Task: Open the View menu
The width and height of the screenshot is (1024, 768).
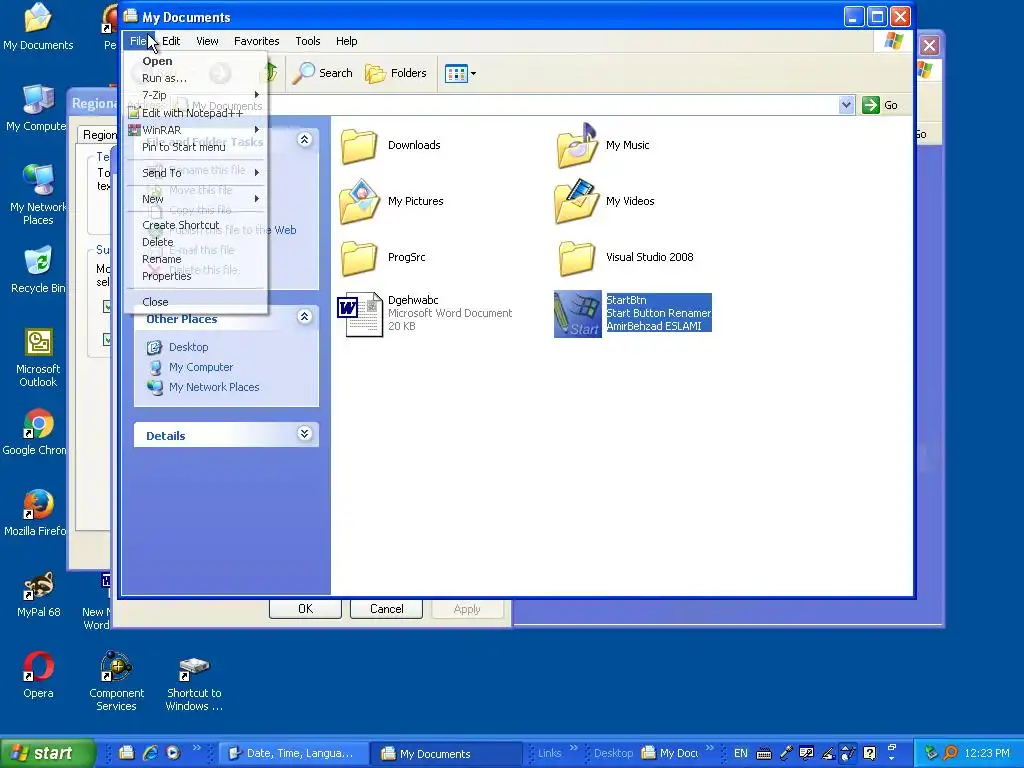Action: pyautogui.click(x=207, y=41)
